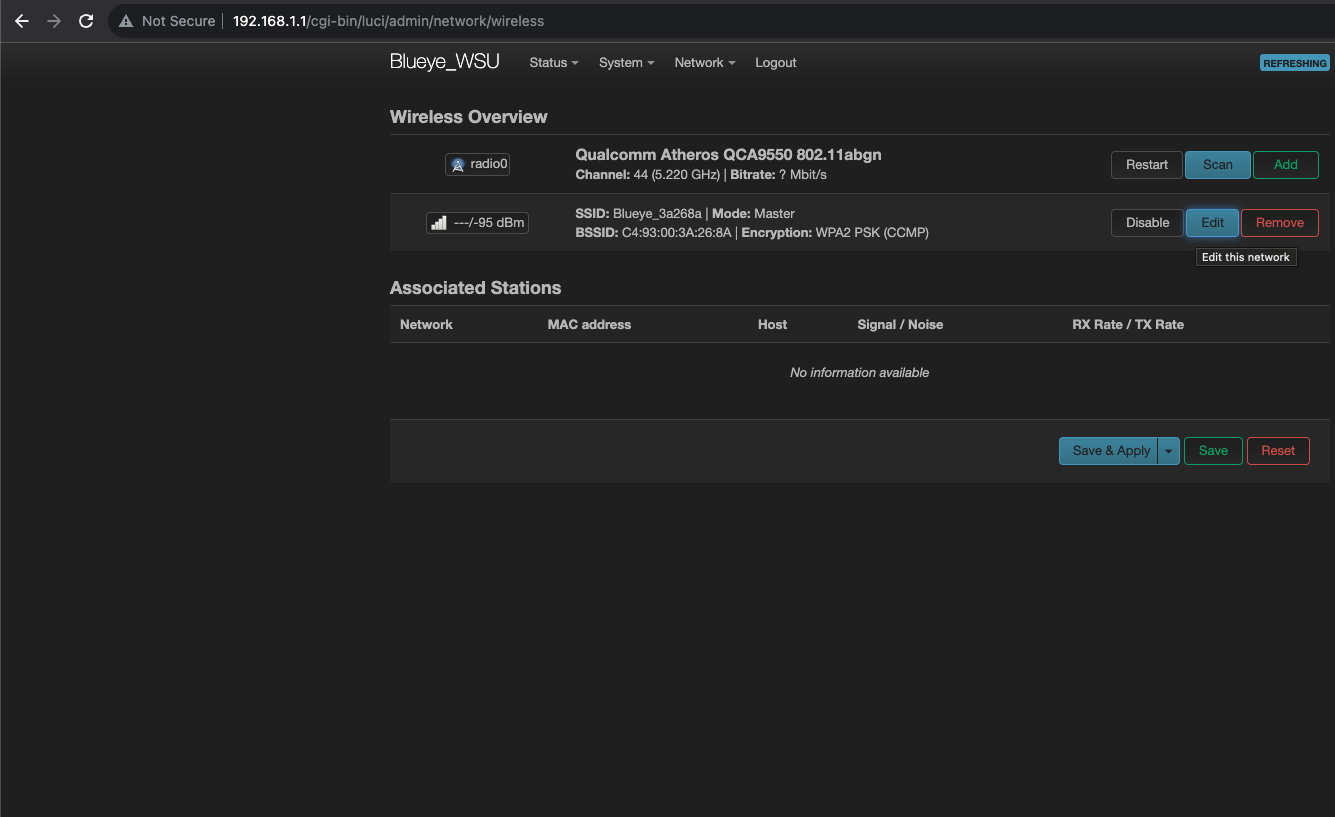Click the Host column header

click(772, 324)
